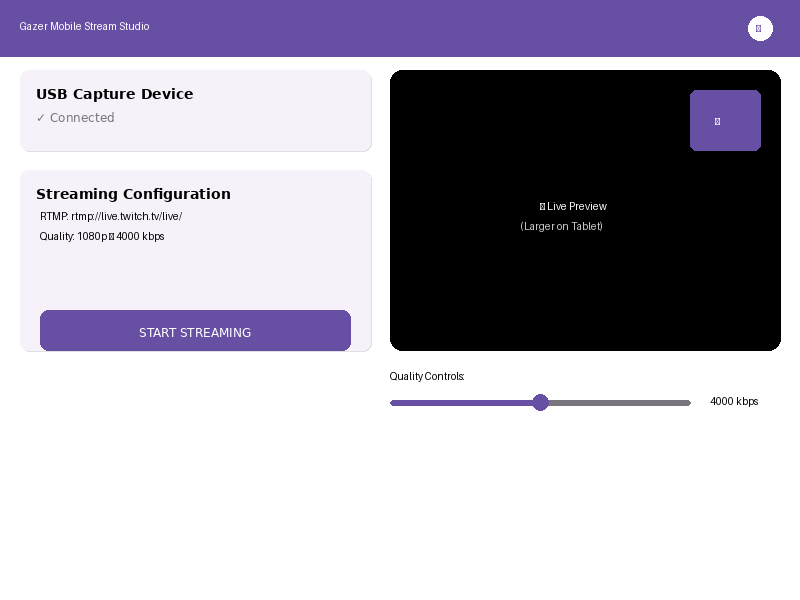The image size is (800, 600).
Task: Click the icon inside the preview overlay button
Action: coord(717,121)
